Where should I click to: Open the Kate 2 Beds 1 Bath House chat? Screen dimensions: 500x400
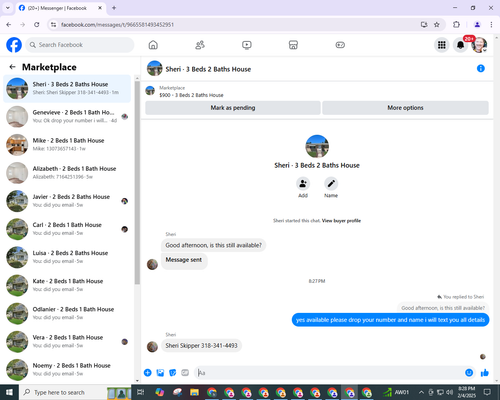67,285
